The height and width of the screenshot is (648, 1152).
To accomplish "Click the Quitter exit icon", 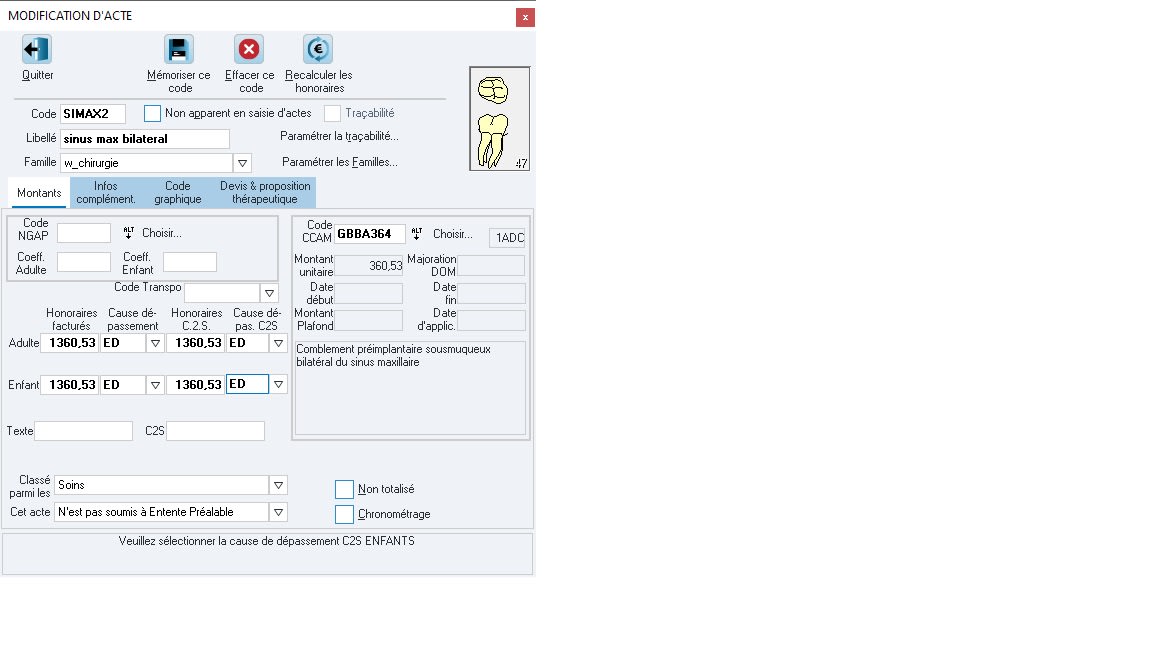I will tap(37, 50).
